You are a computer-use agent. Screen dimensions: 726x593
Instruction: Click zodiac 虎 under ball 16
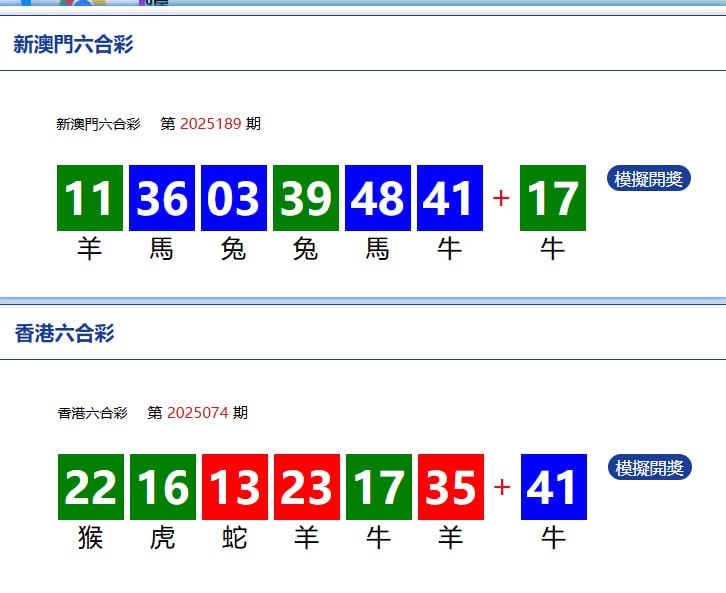pyautogui.click(x=163, y=538)
